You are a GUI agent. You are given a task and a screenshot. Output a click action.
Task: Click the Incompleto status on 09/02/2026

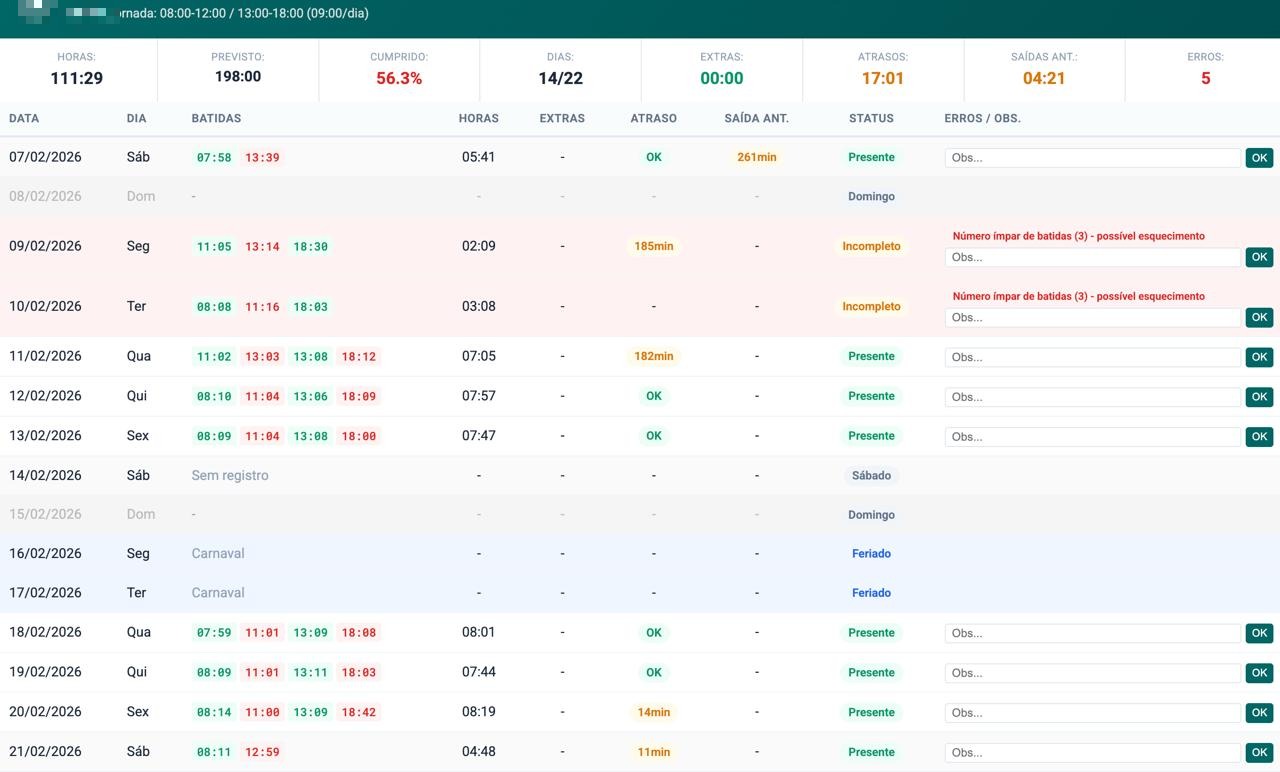[871, 246]
